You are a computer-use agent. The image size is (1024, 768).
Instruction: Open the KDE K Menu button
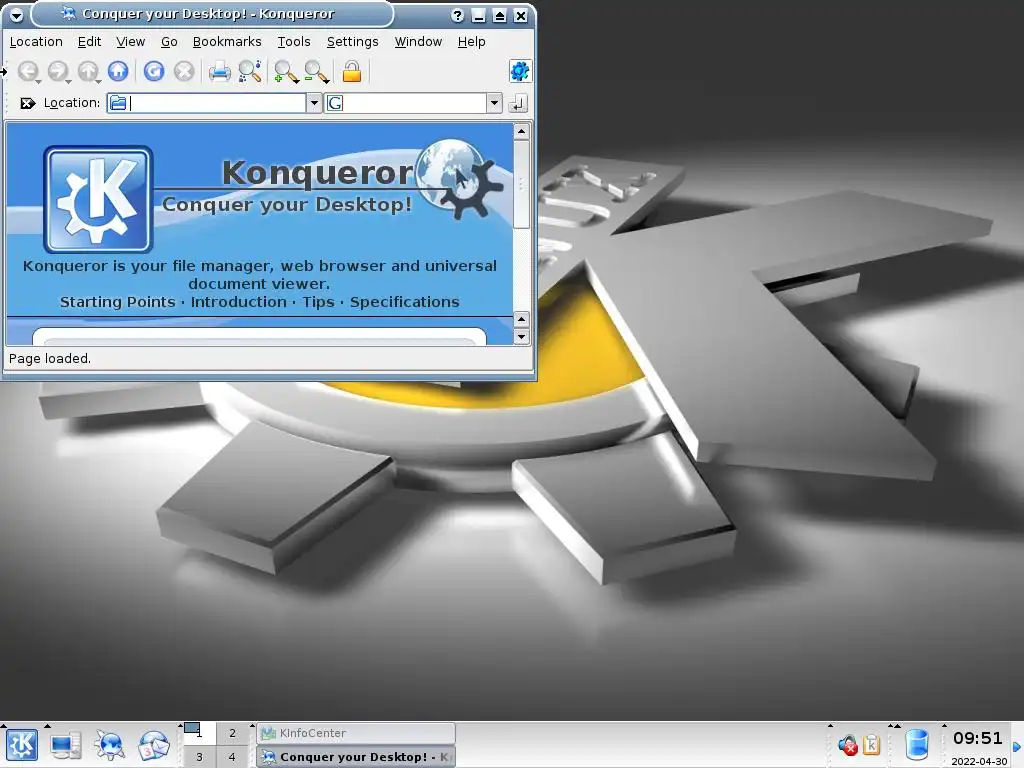pos(22,744)
